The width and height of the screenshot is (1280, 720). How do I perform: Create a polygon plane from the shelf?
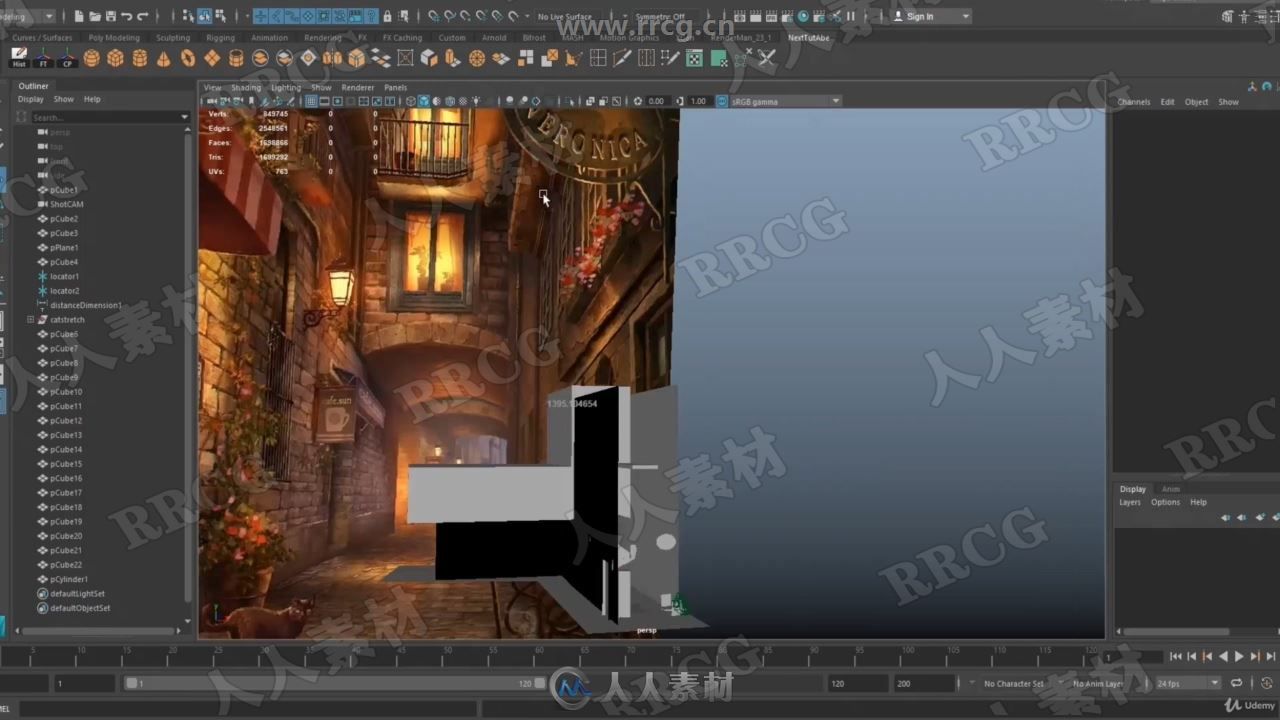(x=211, y=58)
